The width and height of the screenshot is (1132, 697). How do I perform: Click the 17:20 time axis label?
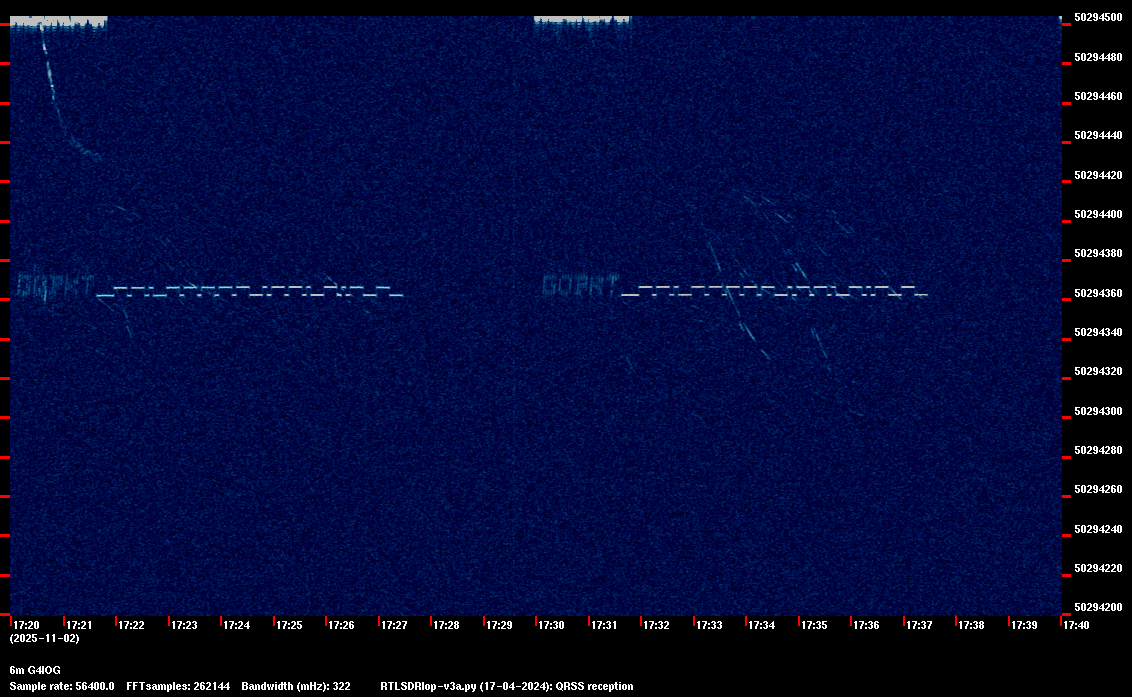coord(27,625)
